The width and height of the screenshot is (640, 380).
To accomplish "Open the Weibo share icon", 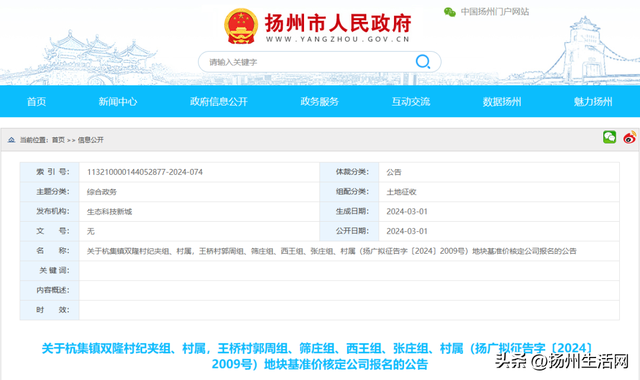I will (630, 138).
